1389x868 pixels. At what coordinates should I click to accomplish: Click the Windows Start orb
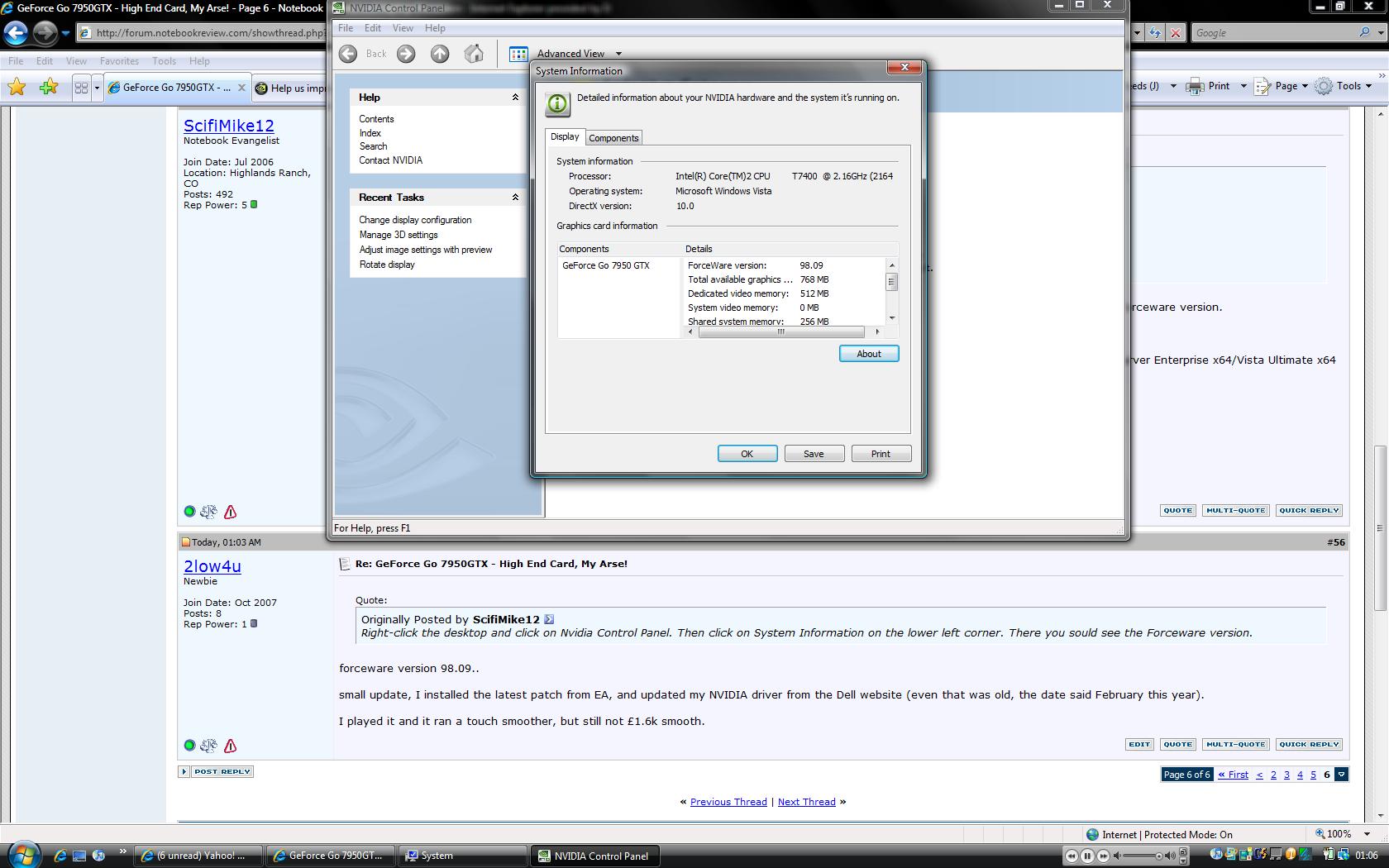coord(22,855)
